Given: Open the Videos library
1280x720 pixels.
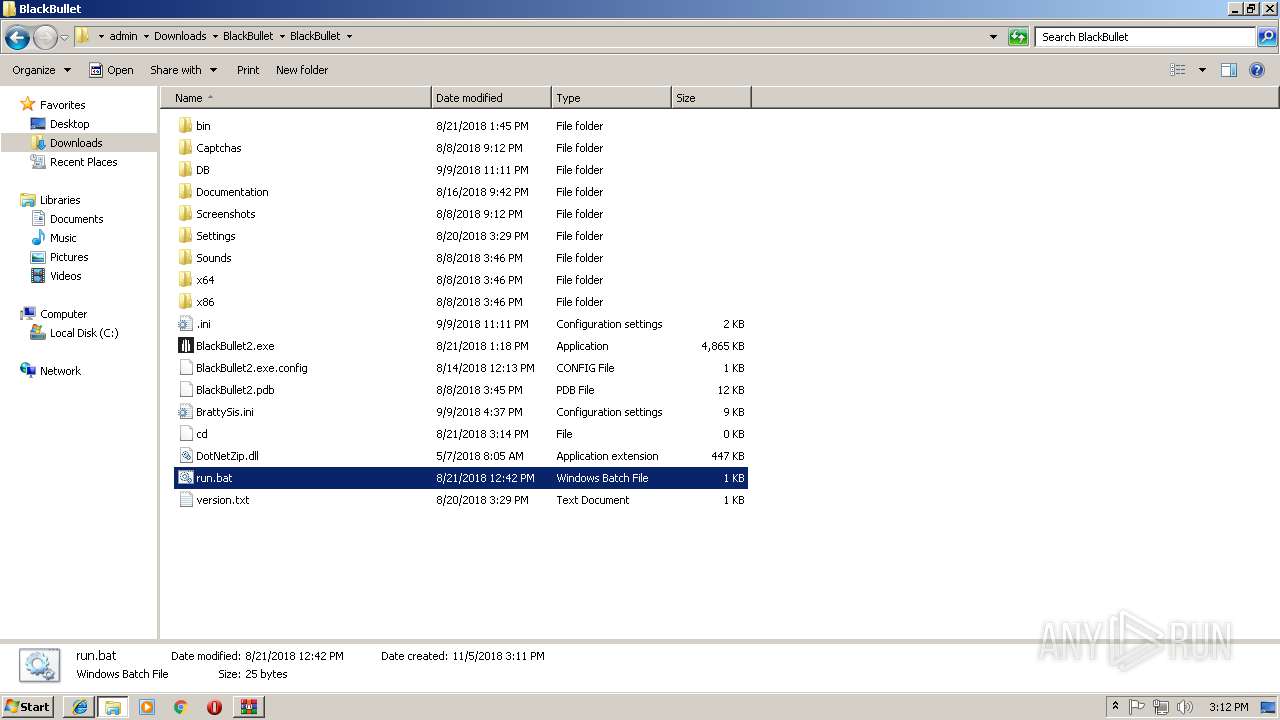Looking at the screenshot, I should [65, 276].
